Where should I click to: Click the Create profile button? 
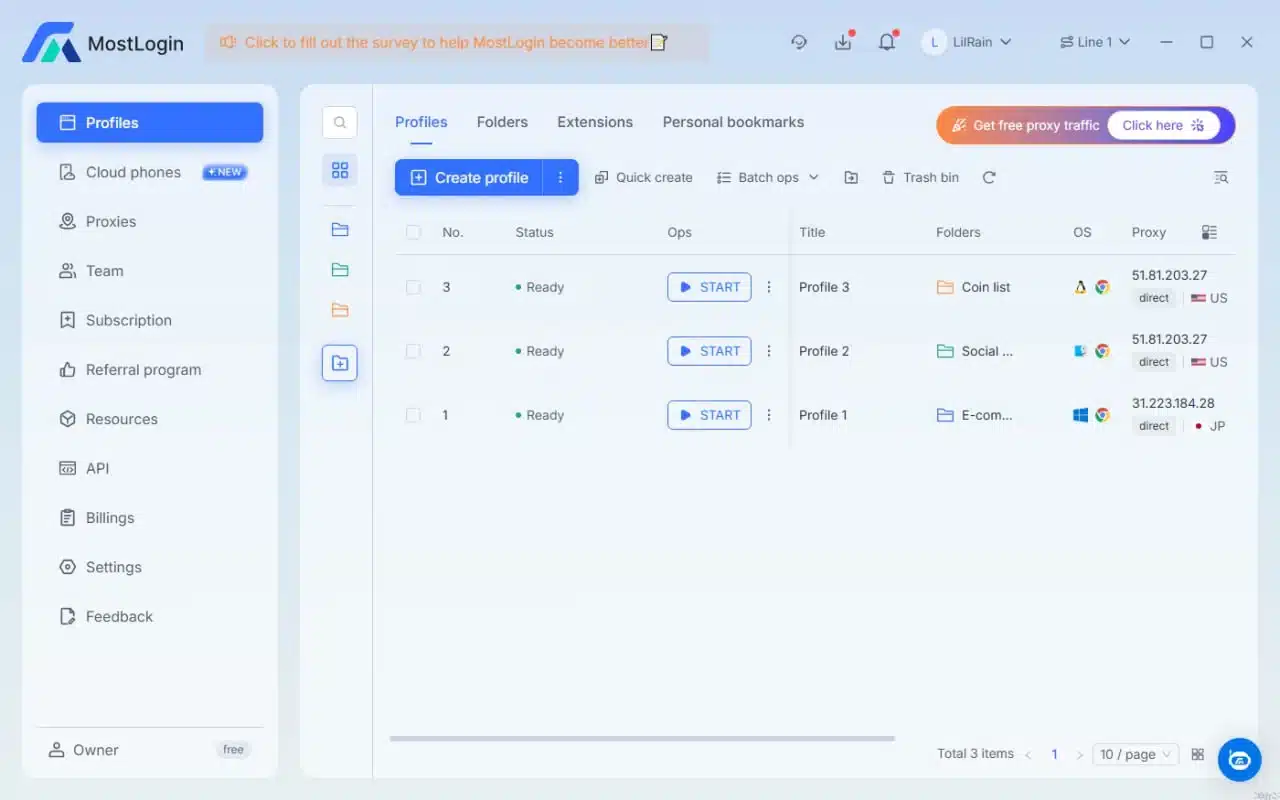point(469,177)
